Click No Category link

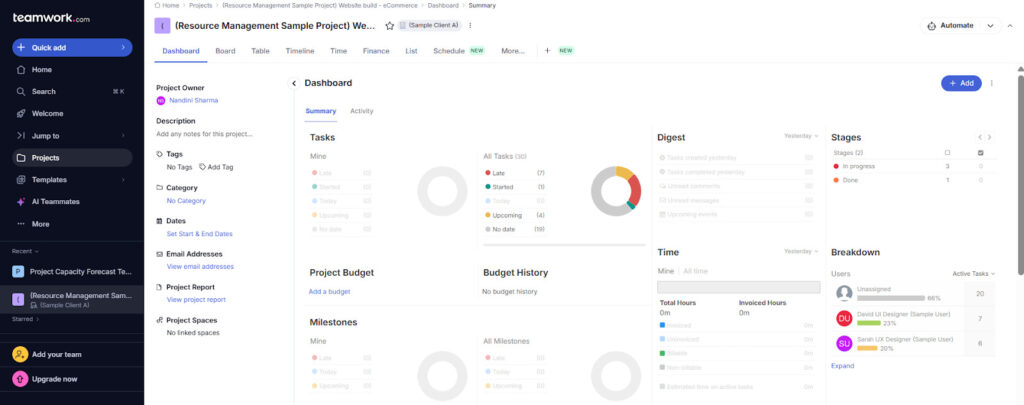(x=186, y=201)
